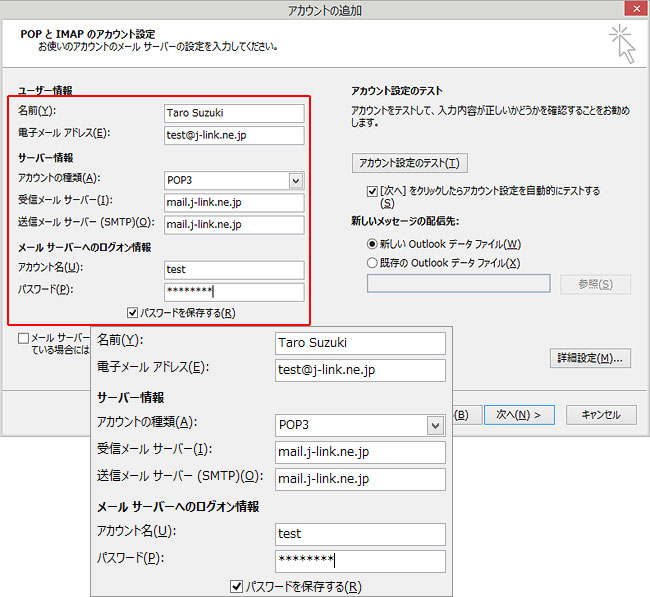Click the アカウント設定のテスト(T) button

[x=410, y=163]
